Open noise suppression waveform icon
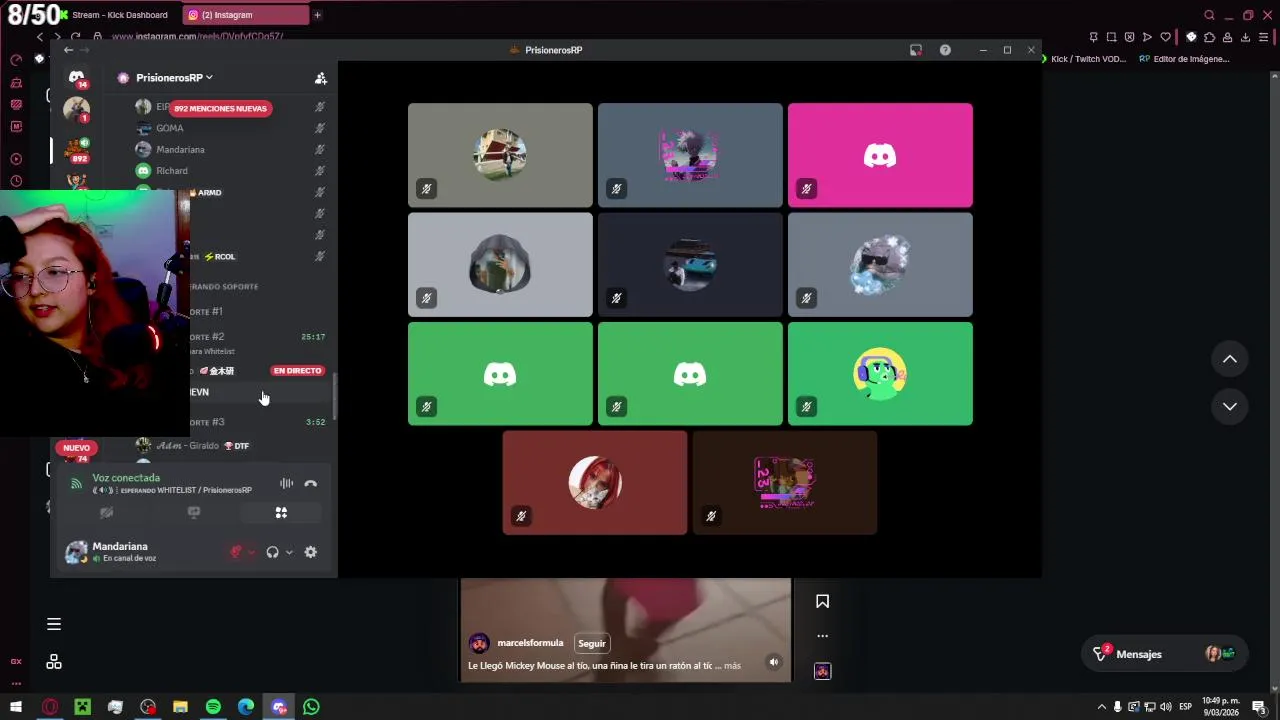This screenshot has width=1280, height=720. 286,484
